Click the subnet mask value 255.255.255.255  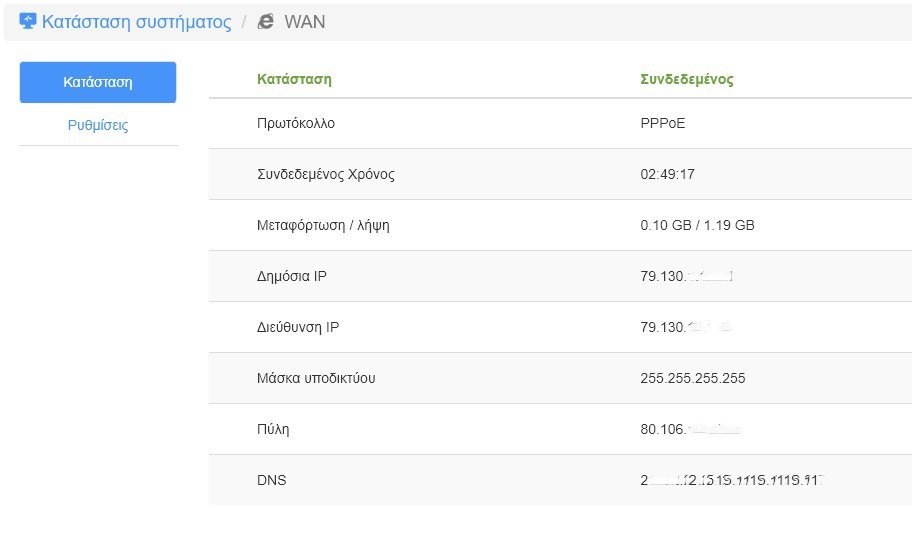click(x=692, y=378)
